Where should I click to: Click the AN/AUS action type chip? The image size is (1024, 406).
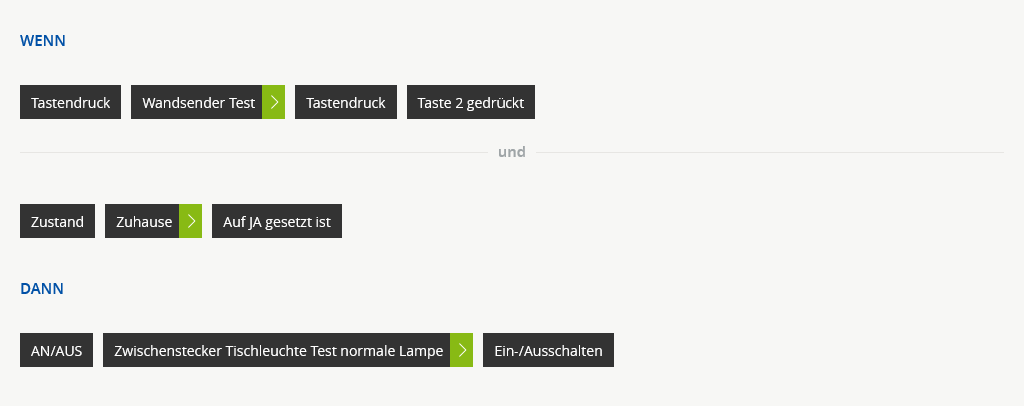pos(56,351)
